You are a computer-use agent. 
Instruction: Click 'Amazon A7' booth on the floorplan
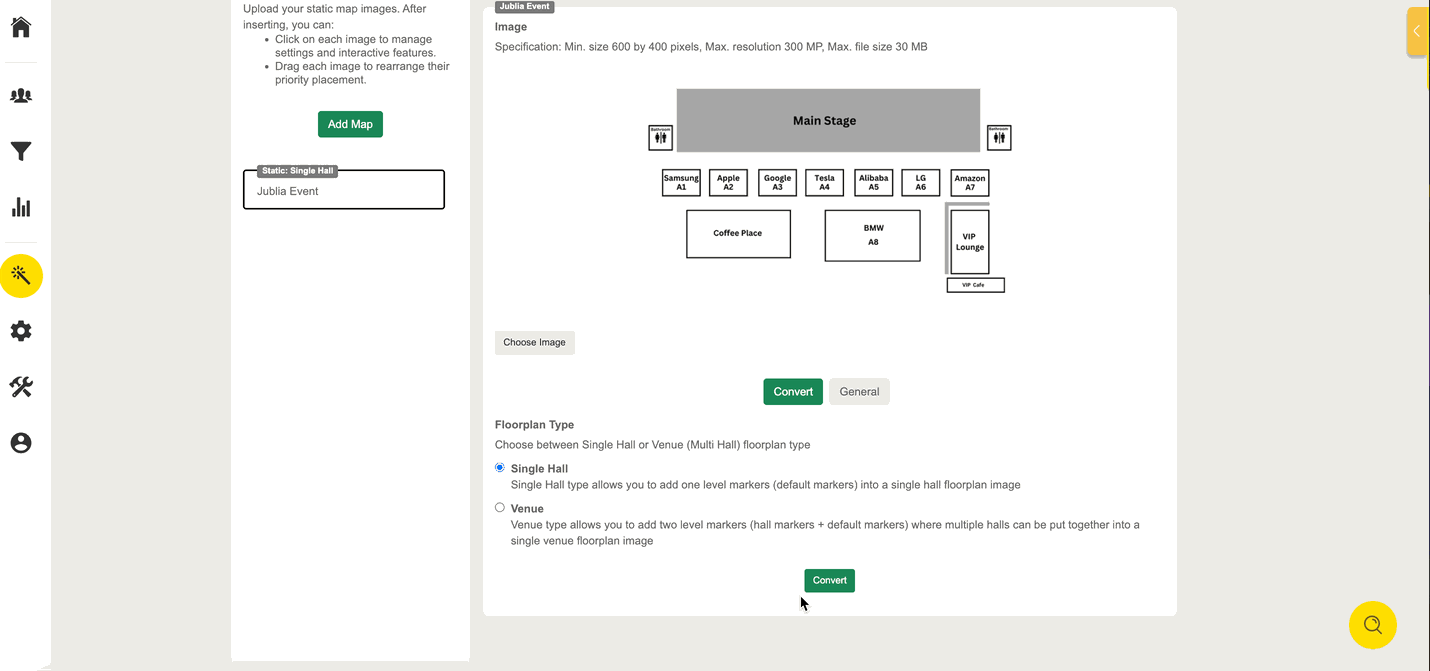pyautogui.click(x=970, y=183)
